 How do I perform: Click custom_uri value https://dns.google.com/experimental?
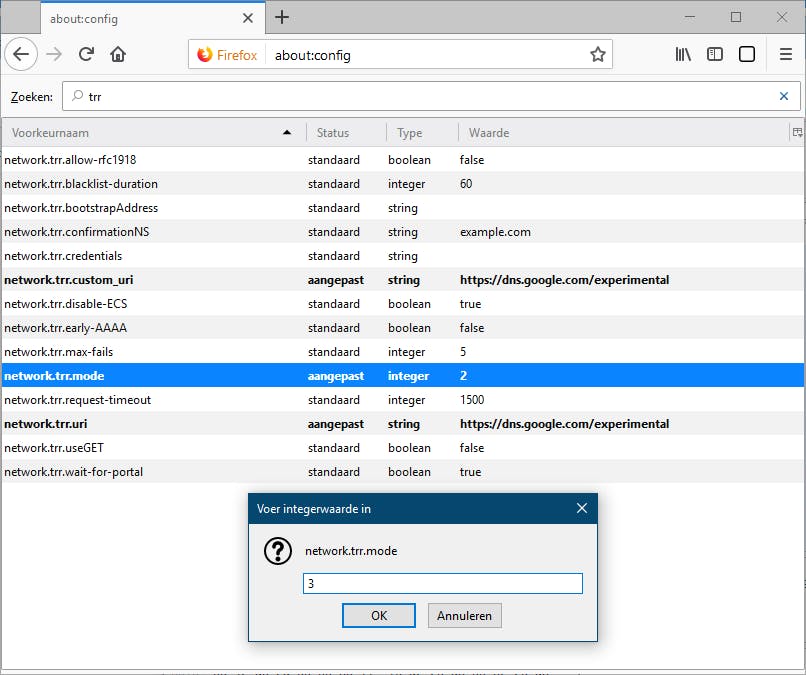(x=564, y=280)
